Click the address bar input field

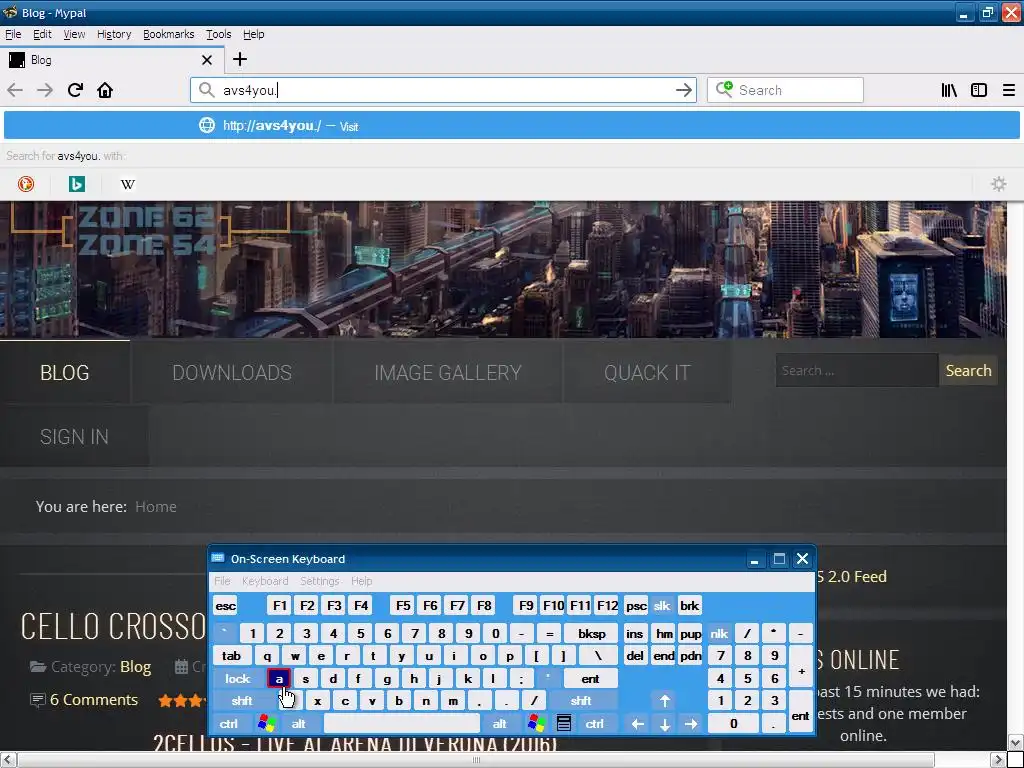coord(444,90)
